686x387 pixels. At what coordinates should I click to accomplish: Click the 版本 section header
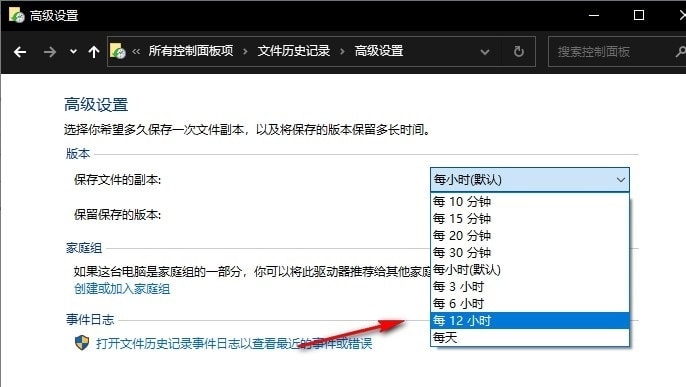coord(78,153)
